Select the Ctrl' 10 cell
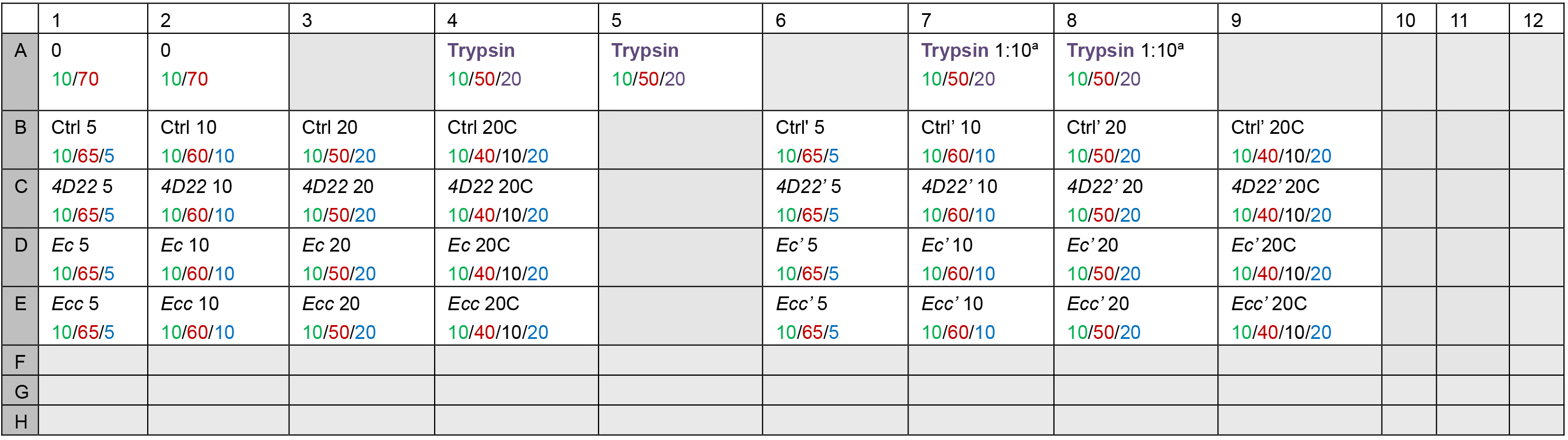This screenshot has width=1568, height=440. (981, 140)
